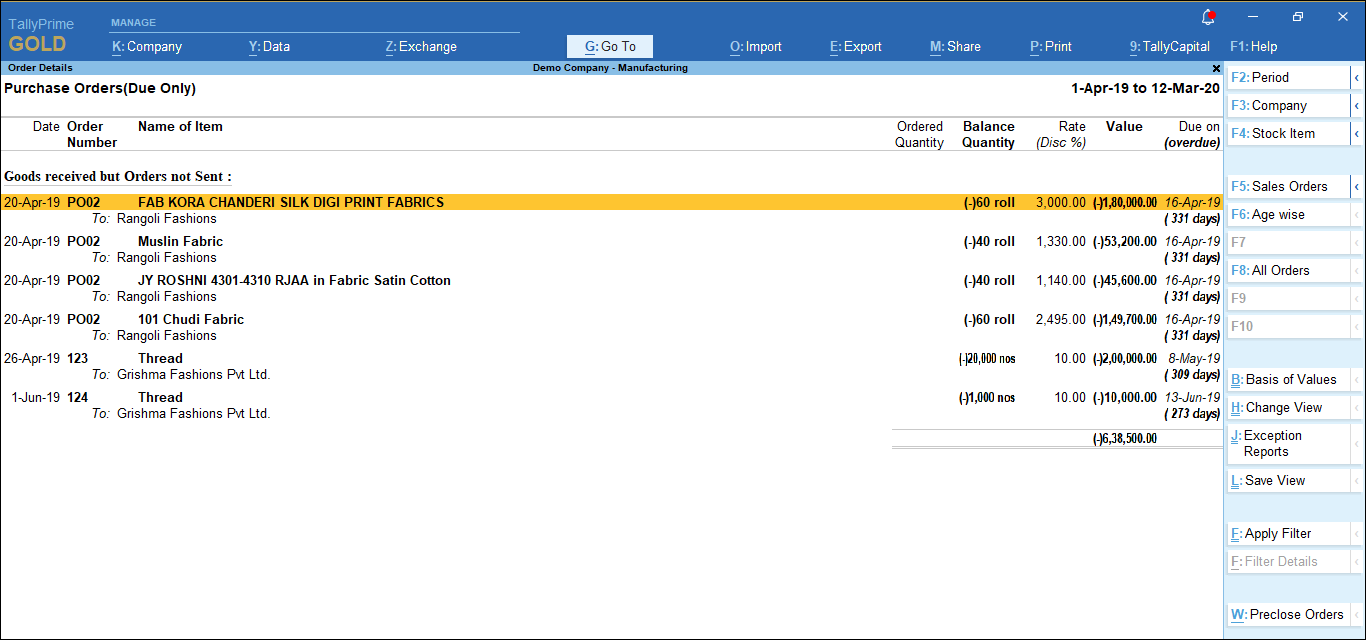Open B: Basis of Values

[1285, 379]
